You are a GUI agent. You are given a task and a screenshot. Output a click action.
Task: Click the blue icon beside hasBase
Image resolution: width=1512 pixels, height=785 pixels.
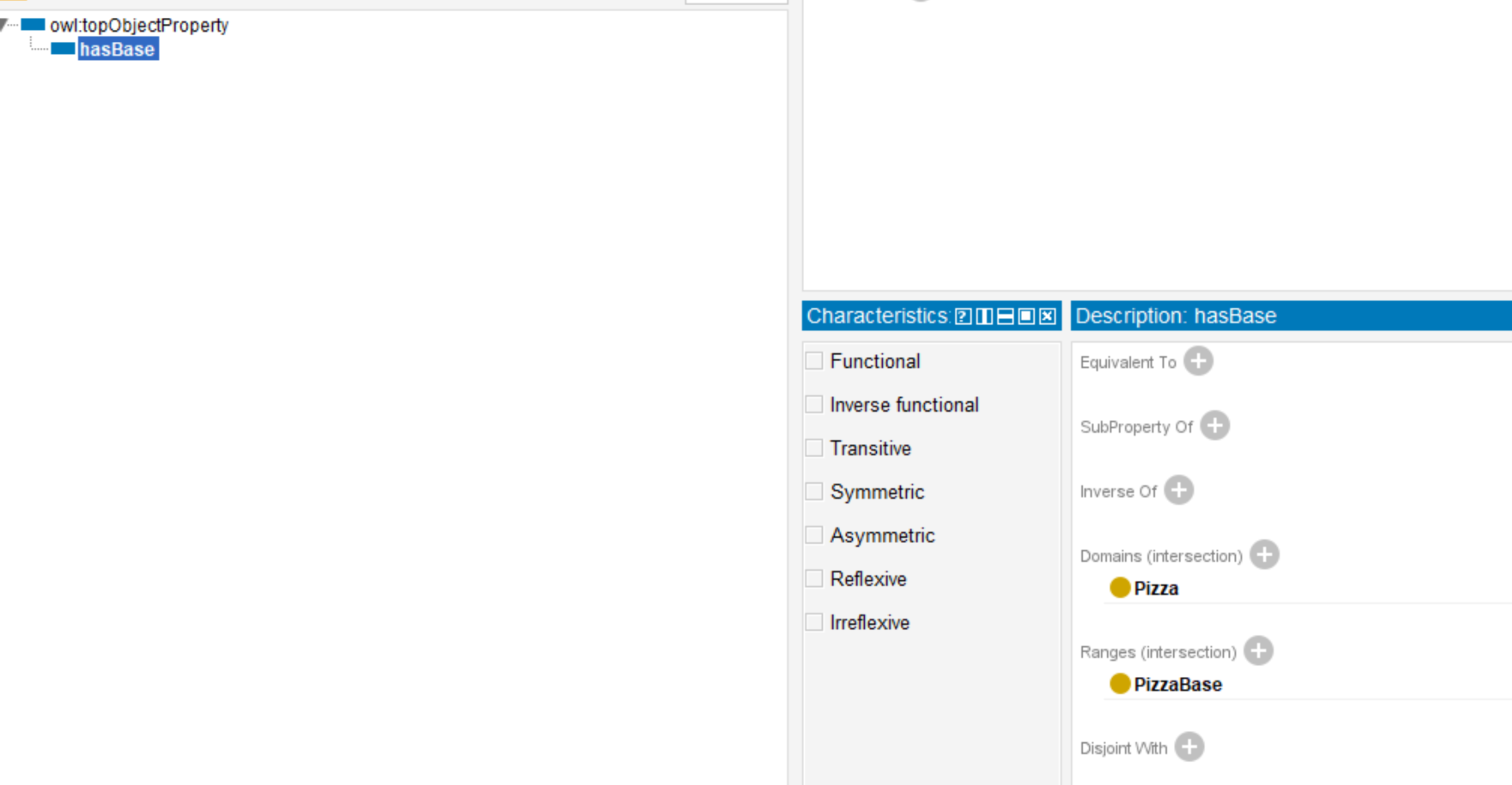[63, 49]
